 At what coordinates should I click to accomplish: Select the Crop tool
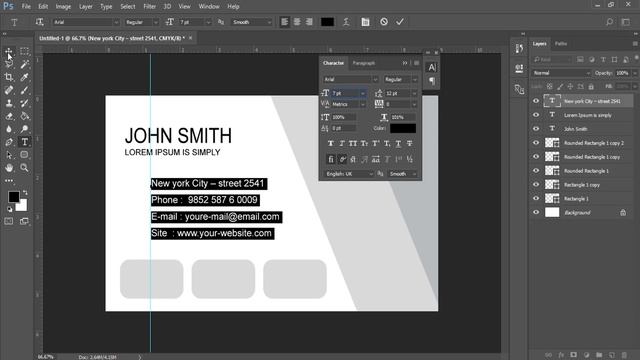point(9,77)
